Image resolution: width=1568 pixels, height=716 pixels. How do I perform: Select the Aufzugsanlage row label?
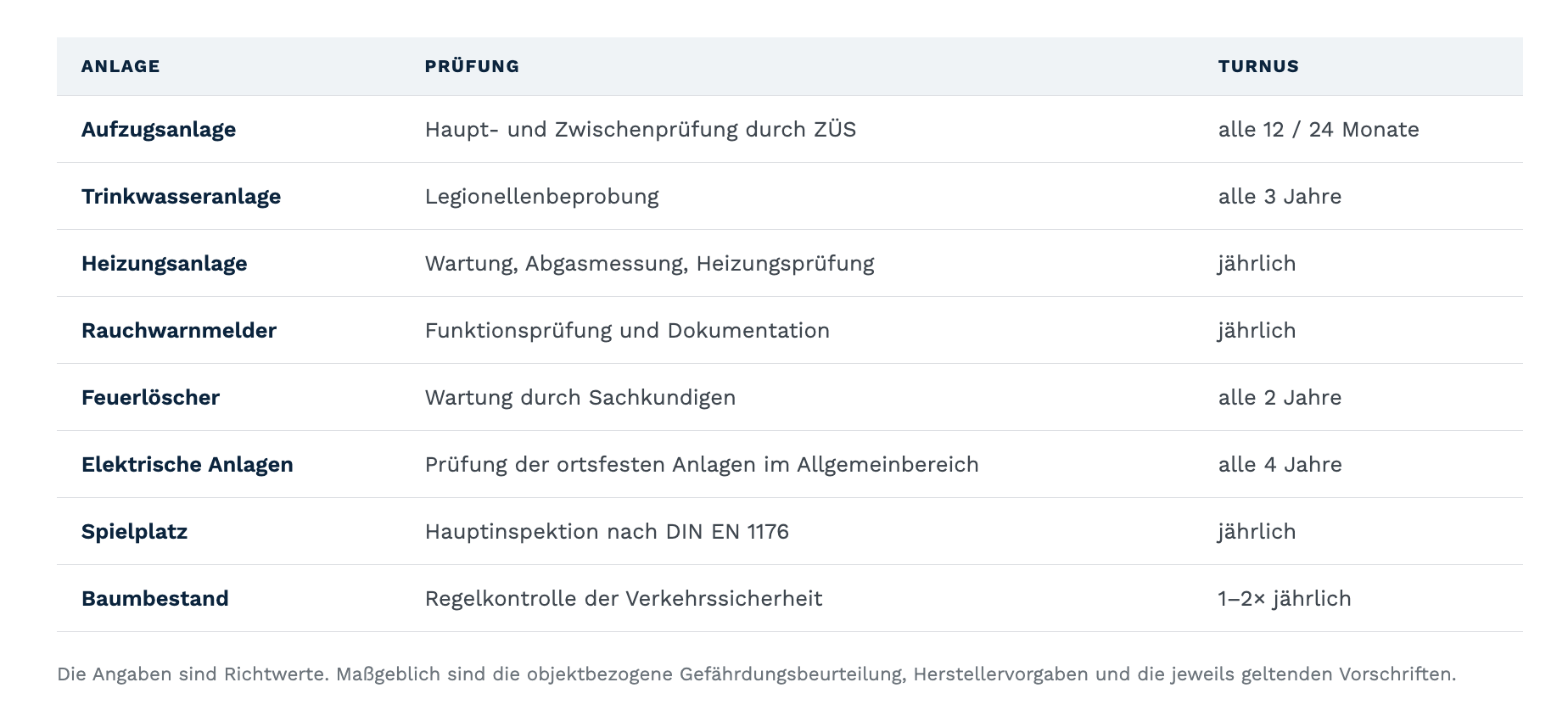pos(159,130)
